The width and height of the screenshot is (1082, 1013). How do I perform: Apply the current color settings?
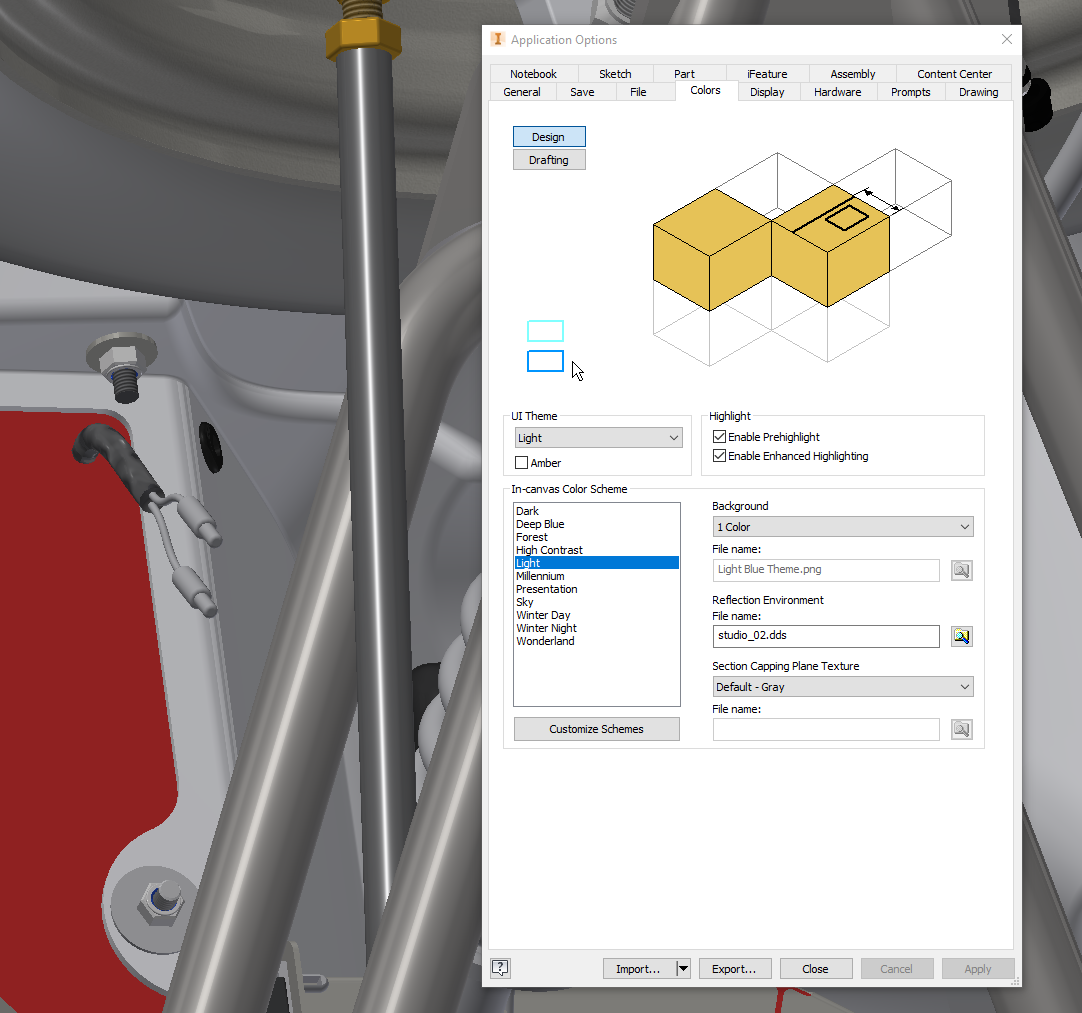click(977, 968)
